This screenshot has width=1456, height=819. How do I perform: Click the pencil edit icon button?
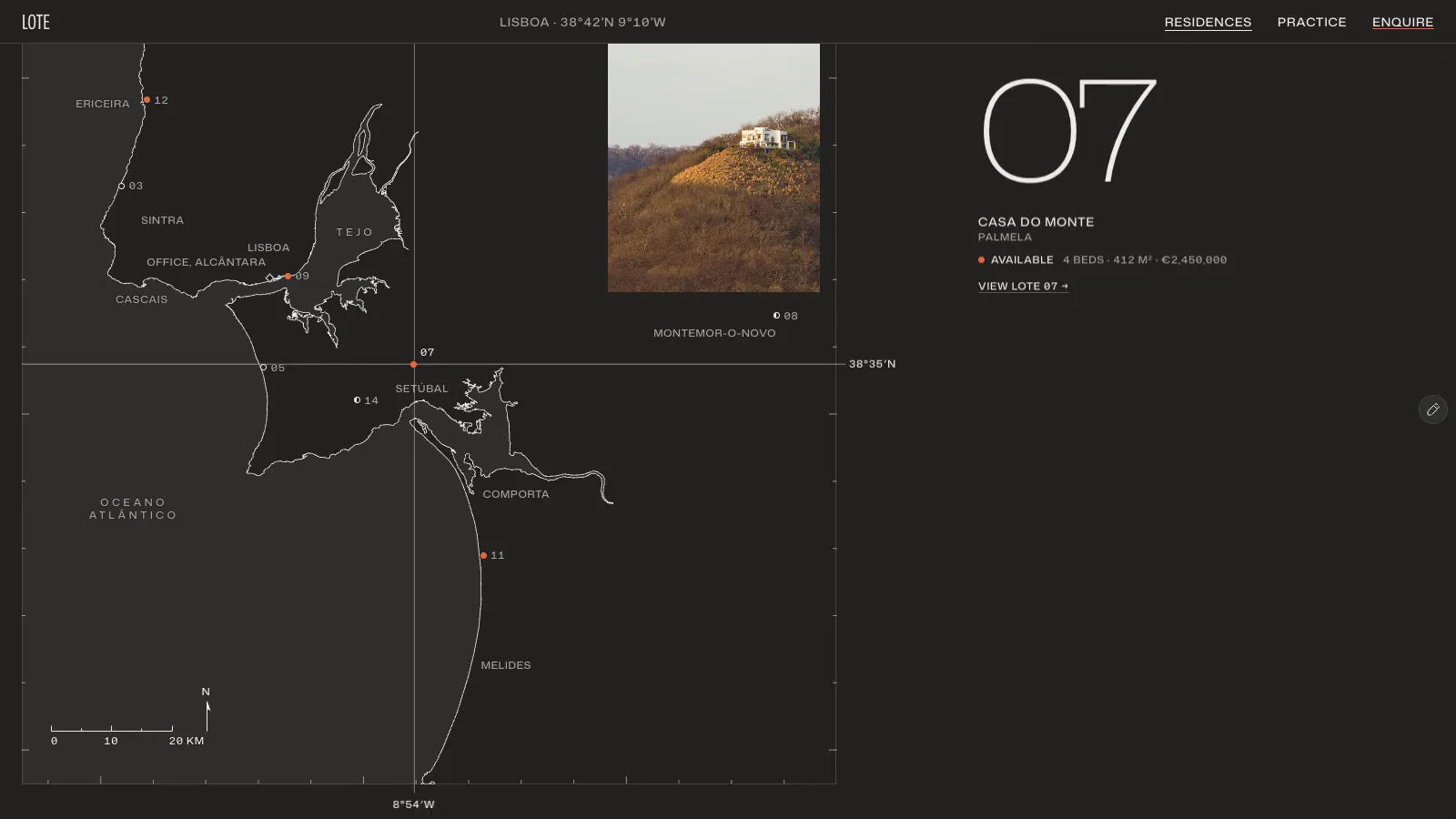[x=1432, y=409]
